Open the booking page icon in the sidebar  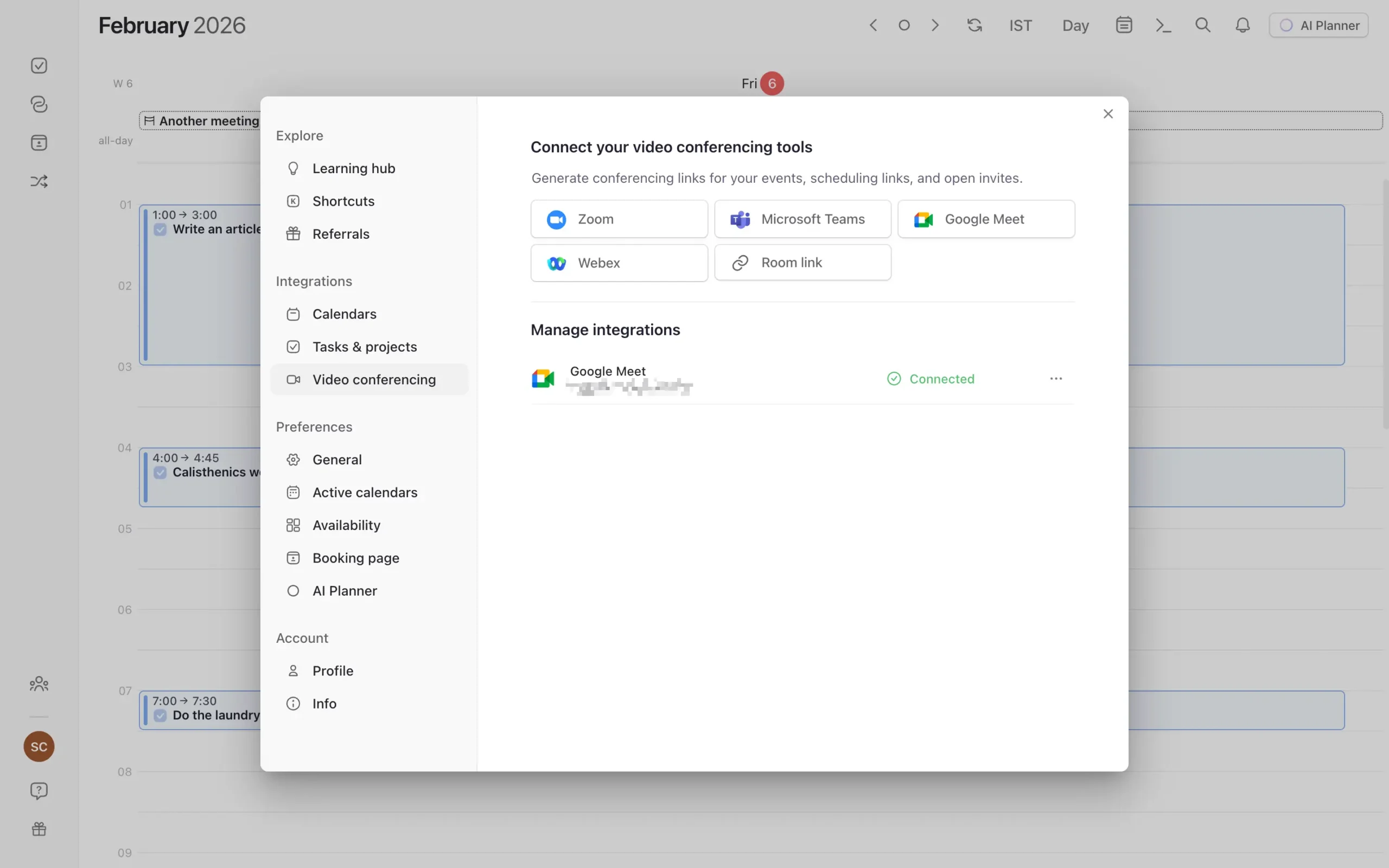point(39,142)
